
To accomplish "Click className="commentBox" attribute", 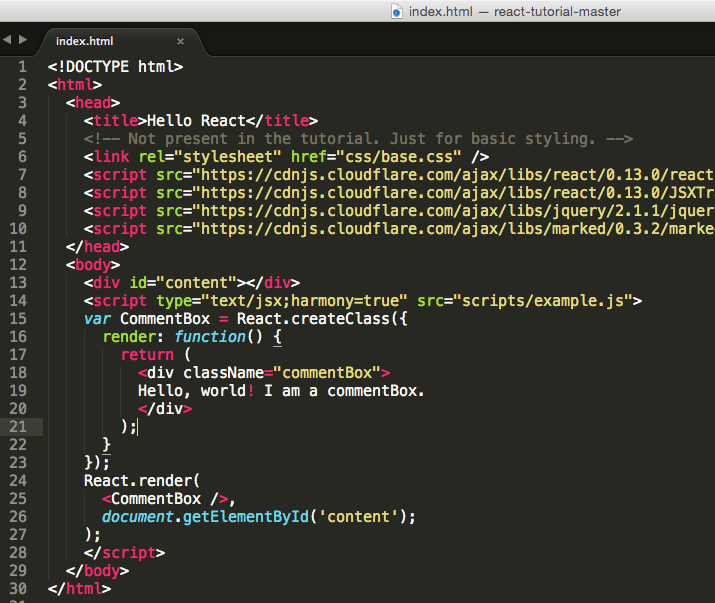I will 282,373.
